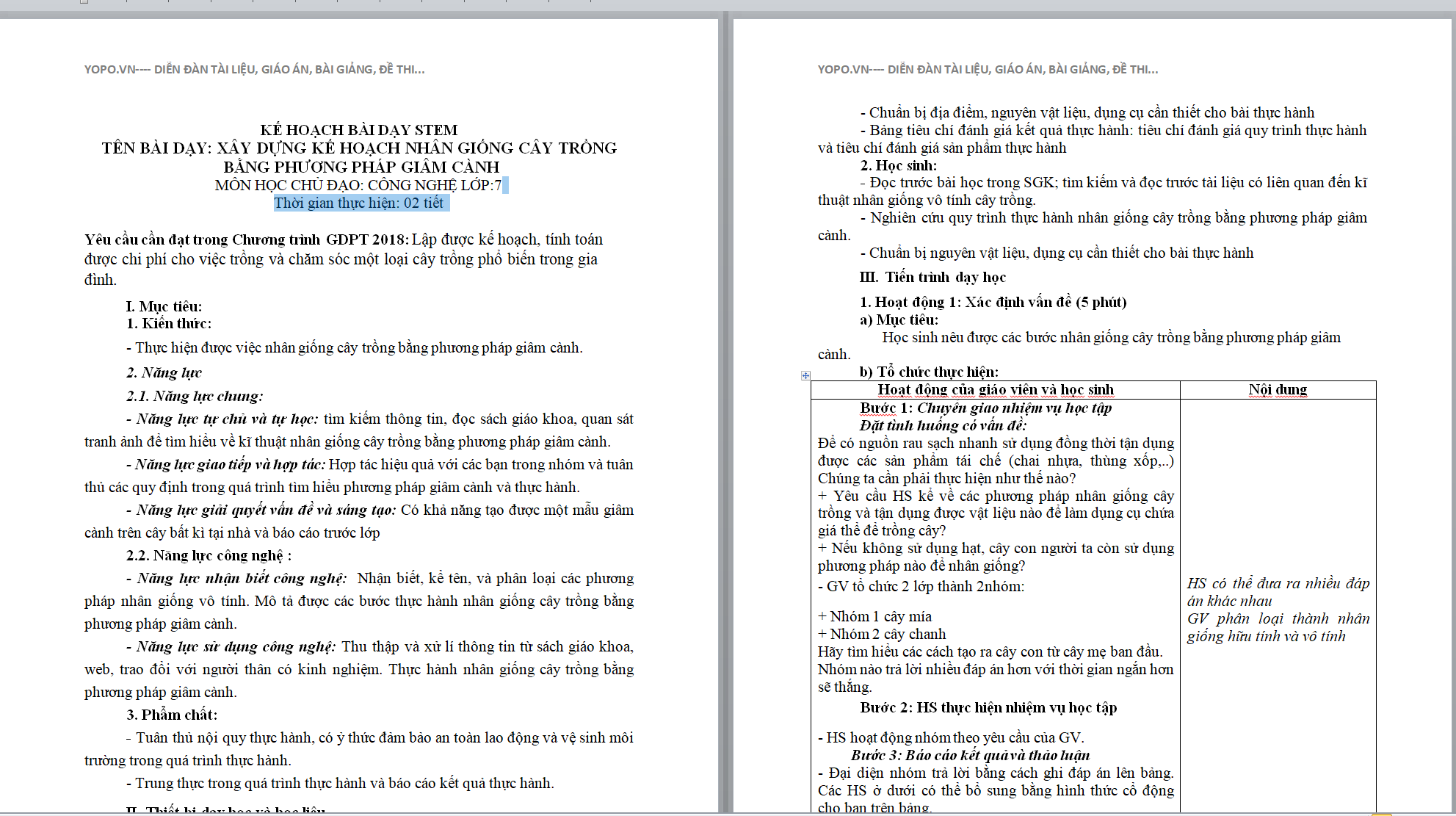The image size is (1456, 816).
Task: Click 'Năng lực giao tiếp và hợp tác:'
Action: [230, 464]
